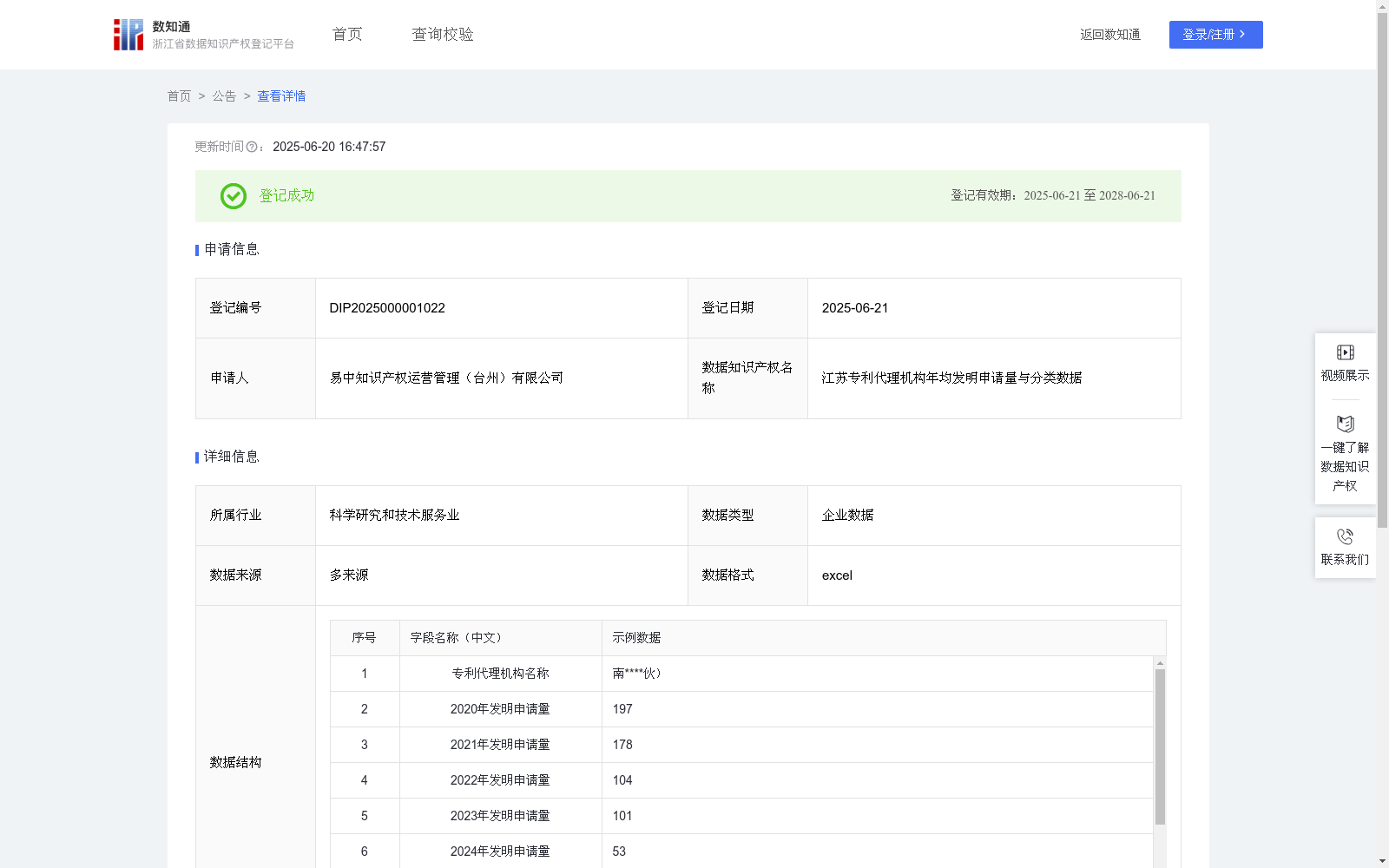Click the data table scroll-up arrow

click(1160, 663)
